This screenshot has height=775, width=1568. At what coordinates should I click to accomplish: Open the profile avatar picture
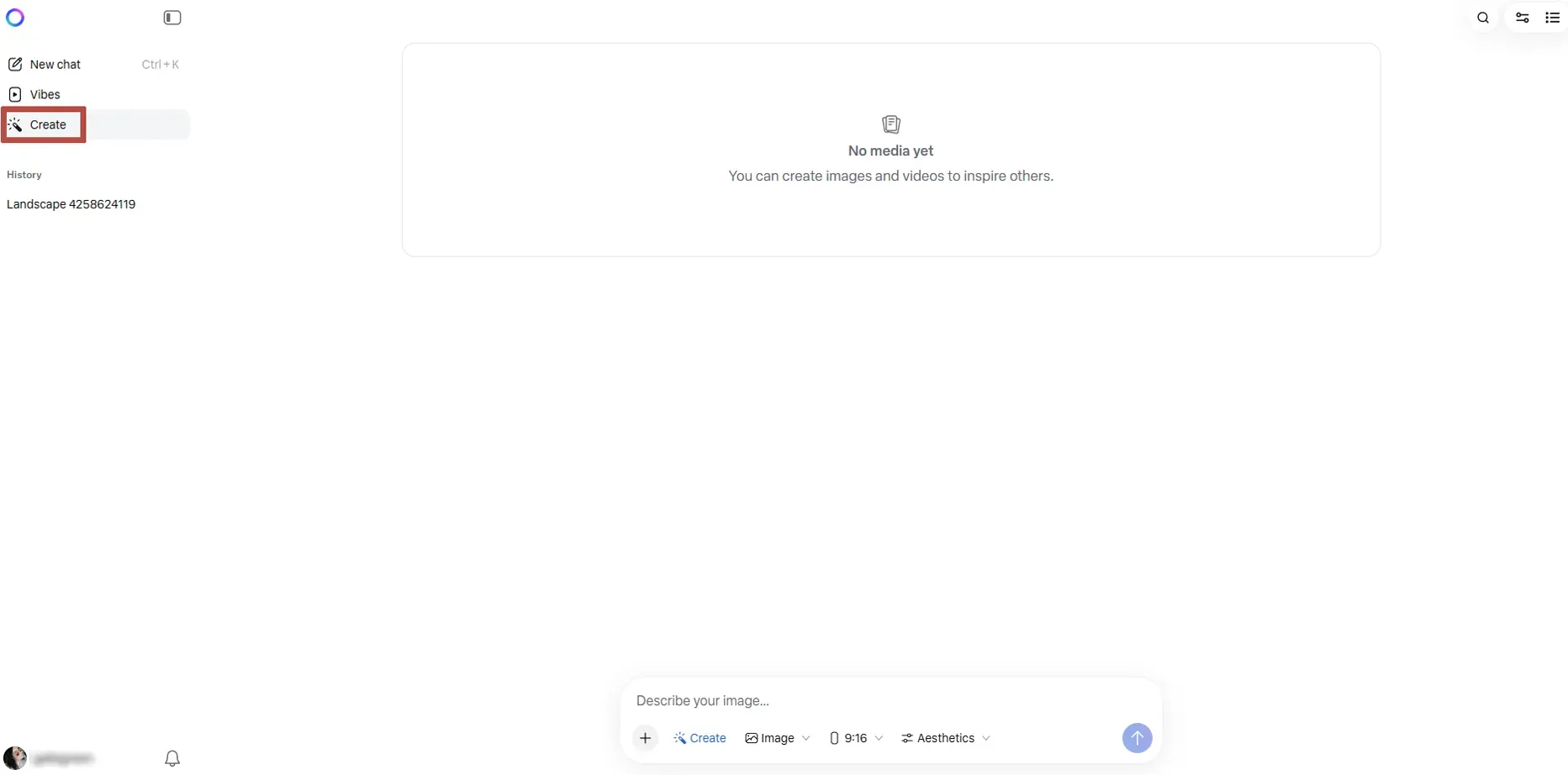click(15, 758)
